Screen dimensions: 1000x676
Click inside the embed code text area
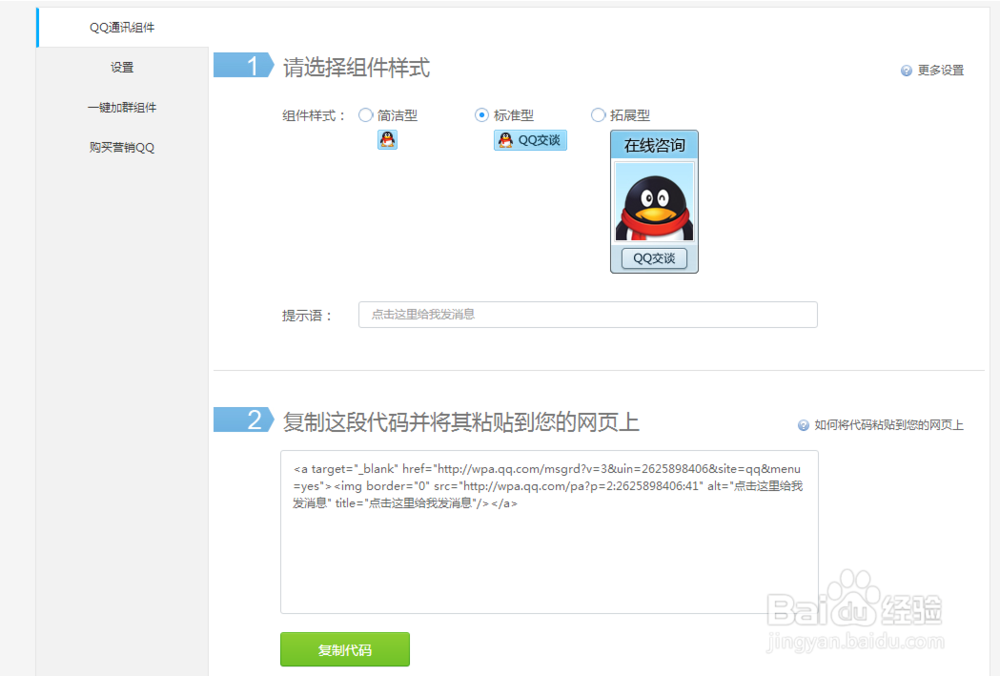point(549,533)
